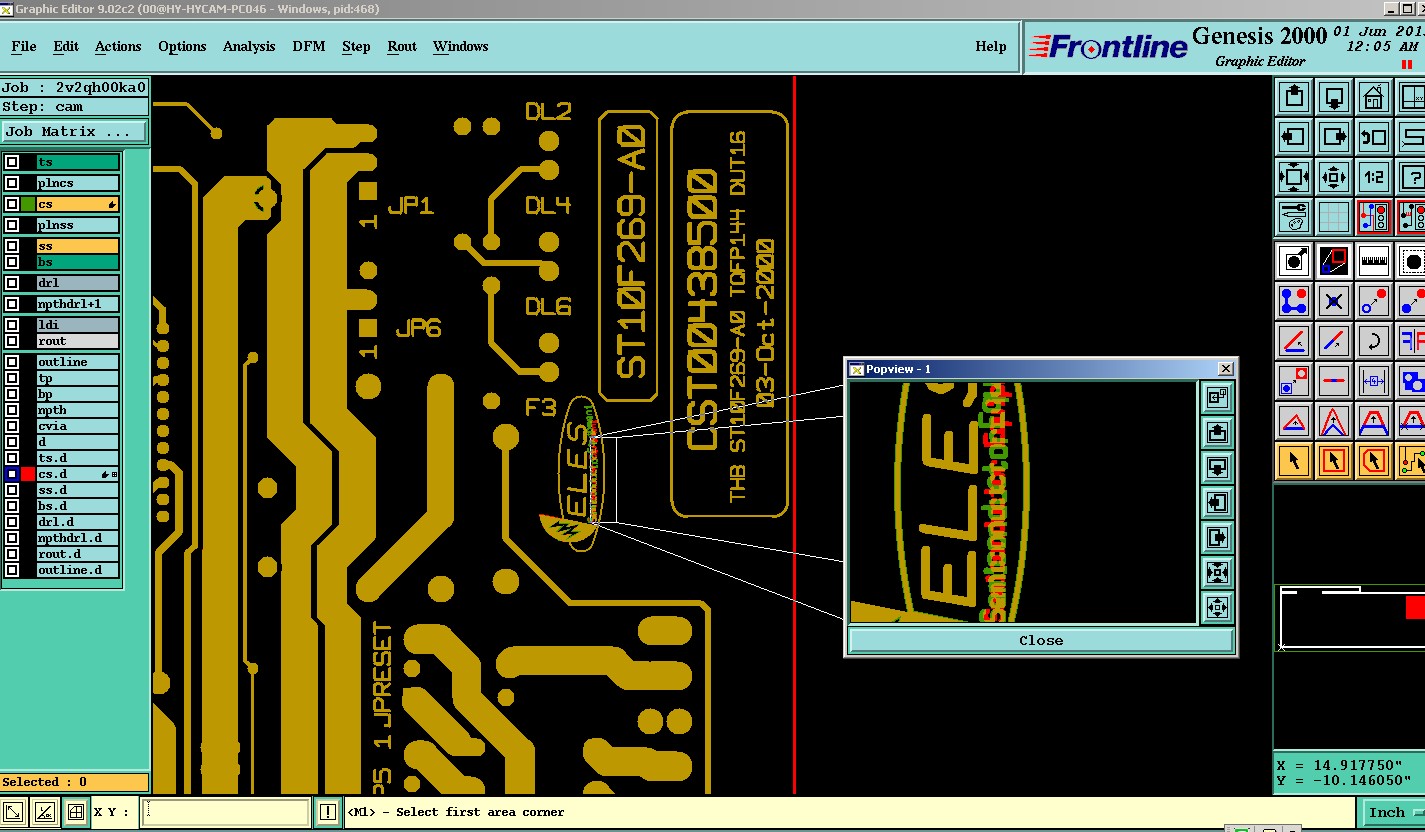Viewport: 1425px width, 832px height.
Task: Click the exclamation mark icon near XY field
Action: click(328, 812)
